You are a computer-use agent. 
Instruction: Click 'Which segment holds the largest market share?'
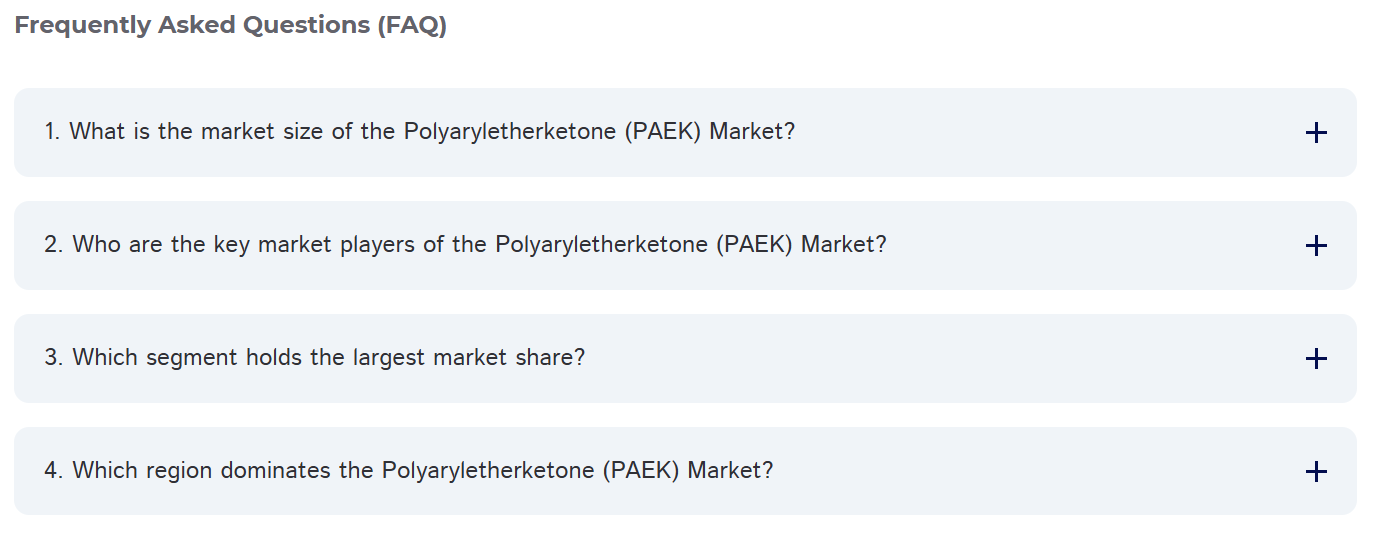click(x=315, y=358)
